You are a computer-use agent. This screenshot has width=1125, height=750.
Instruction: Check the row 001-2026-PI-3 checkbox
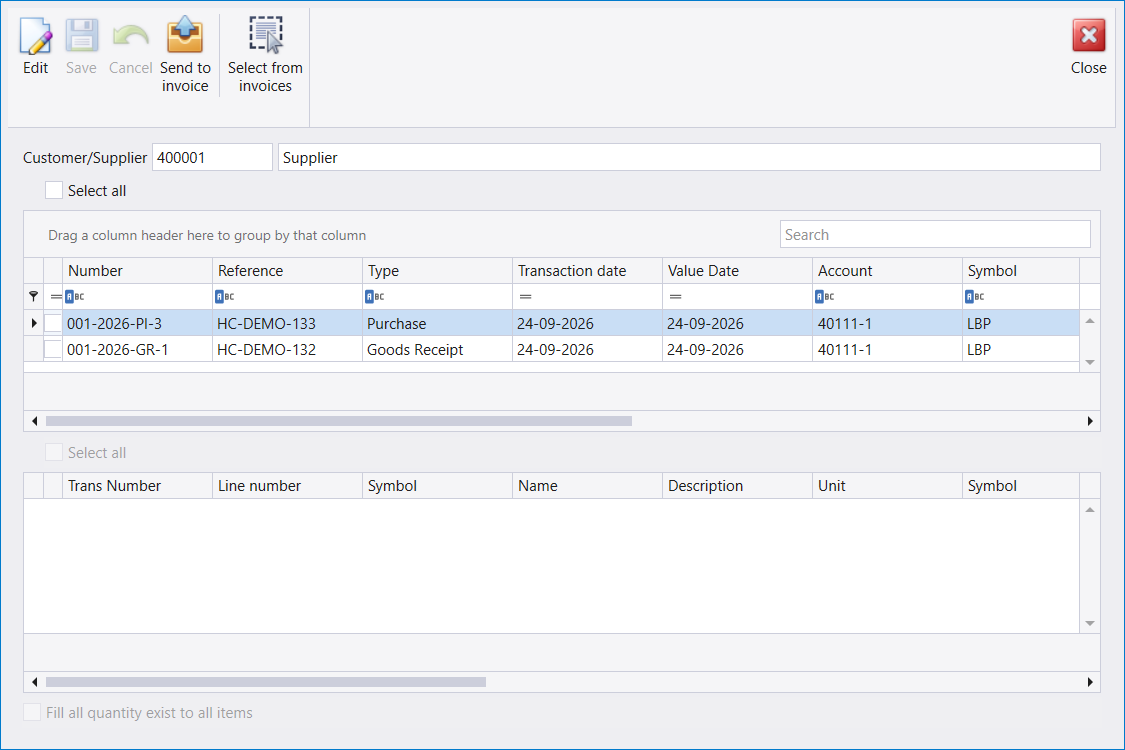tap(53, 323)
